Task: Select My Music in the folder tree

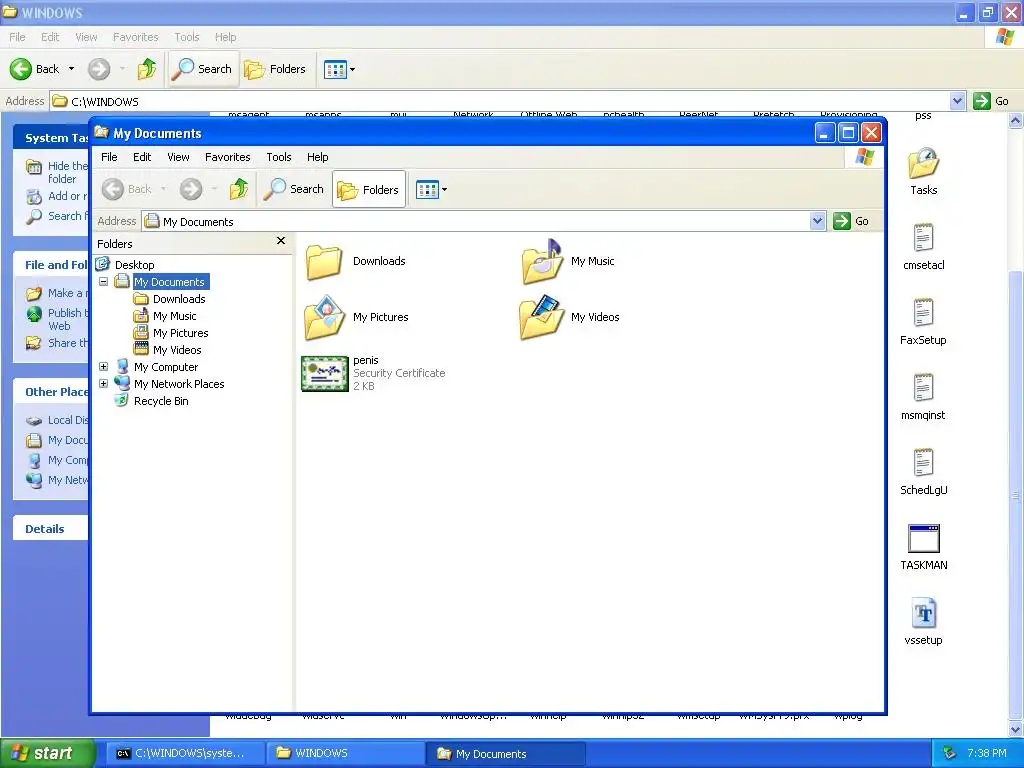Action: tap(174, 316)
